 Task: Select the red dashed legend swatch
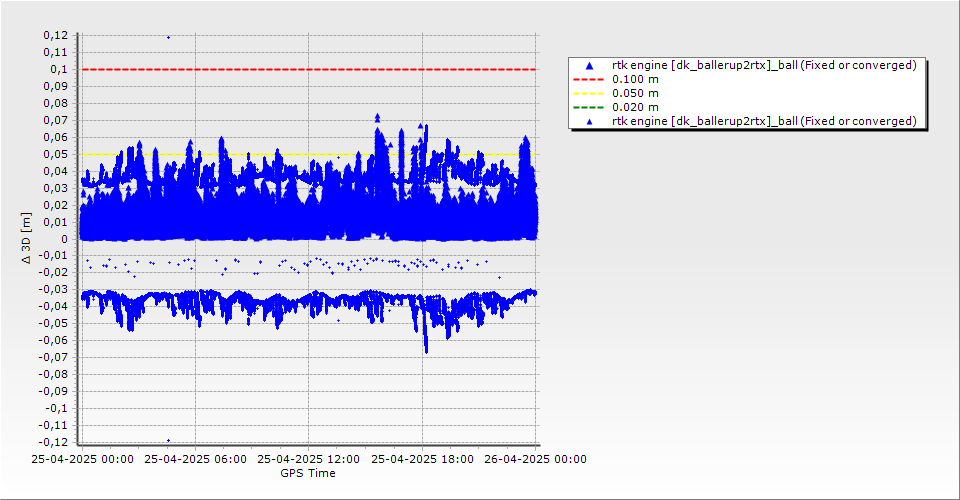[588, 80]
